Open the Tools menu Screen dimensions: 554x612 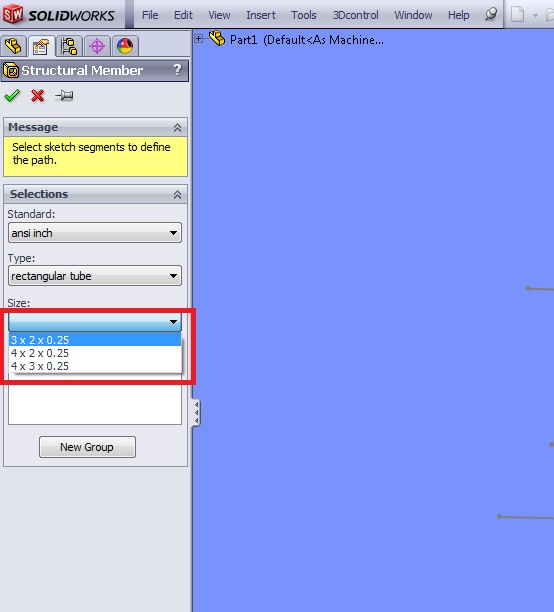(x=303, y=15)
